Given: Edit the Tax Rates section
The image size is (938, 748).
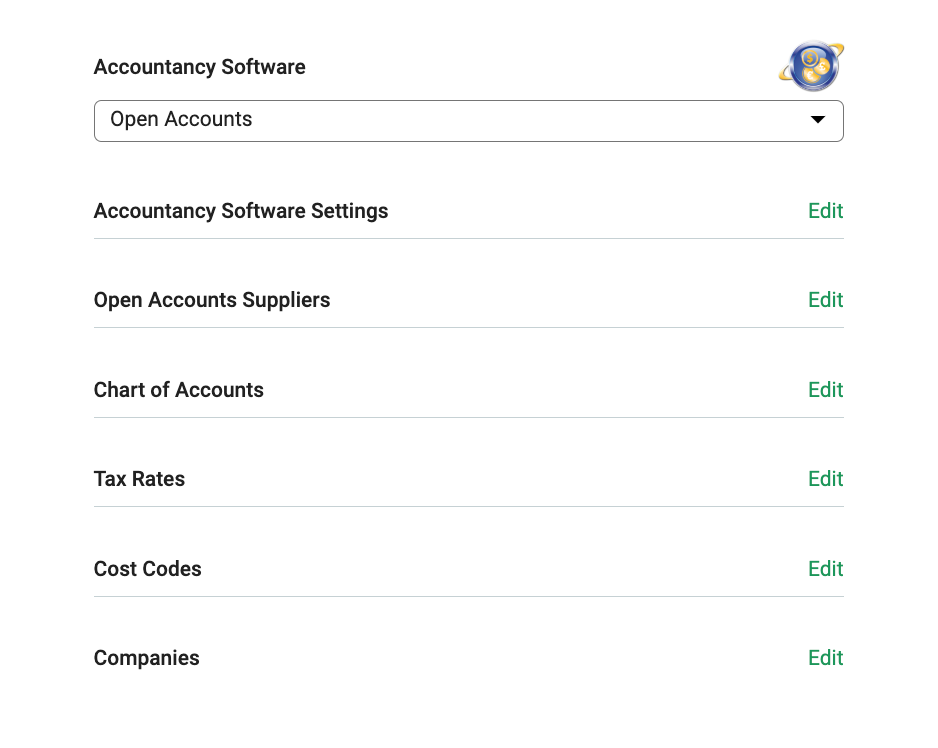Looking at the screenshot, I should click(x=826, y=479).
